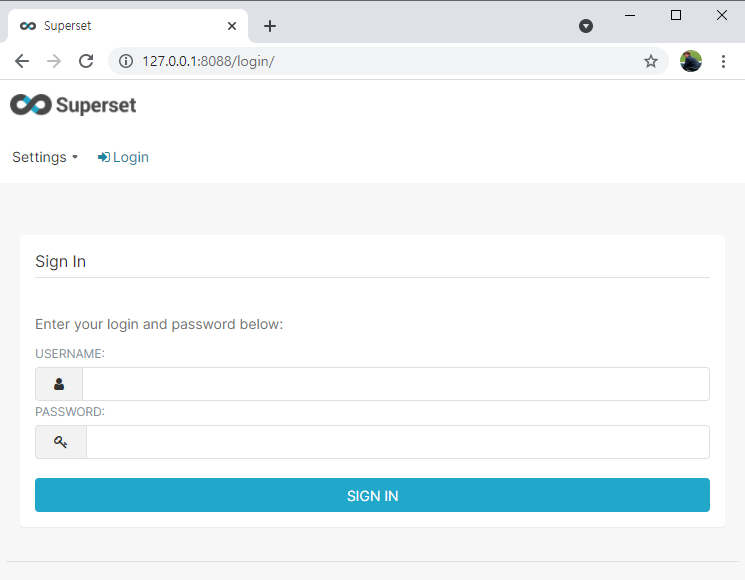
Task: Click the address bar URL 127.0.0.1:8088/login/
Action: point(208,61)
